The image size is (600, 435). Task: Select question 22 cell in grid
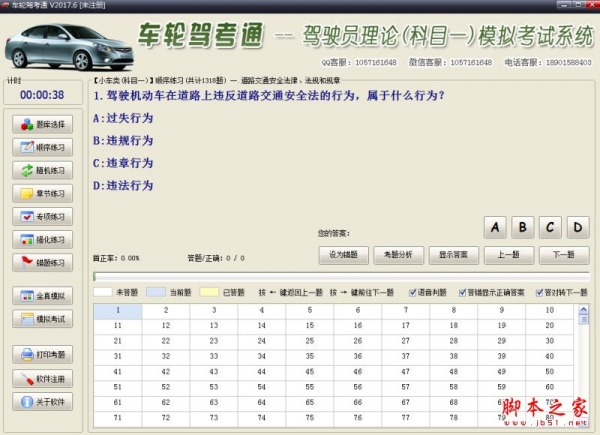coord(166,341)
